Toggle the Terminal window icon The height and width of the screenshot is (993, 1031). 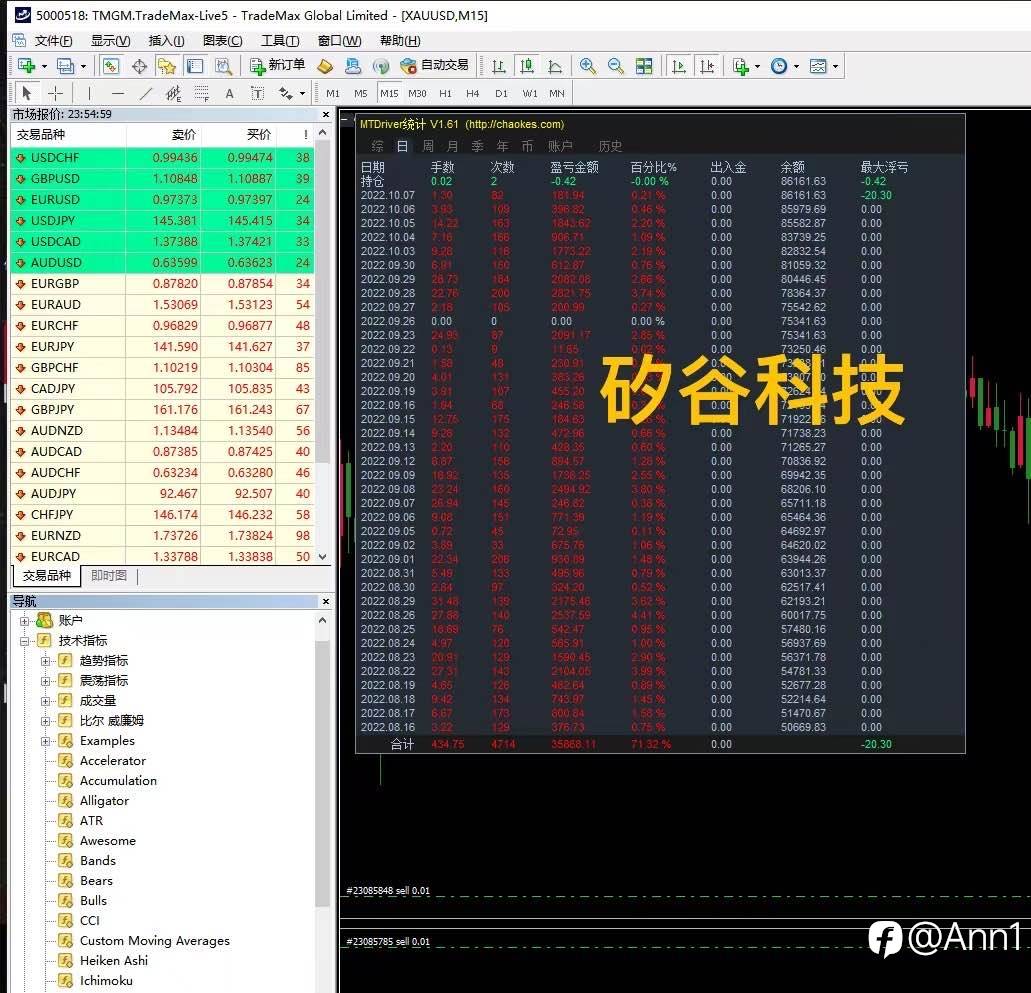click(195, 66)
